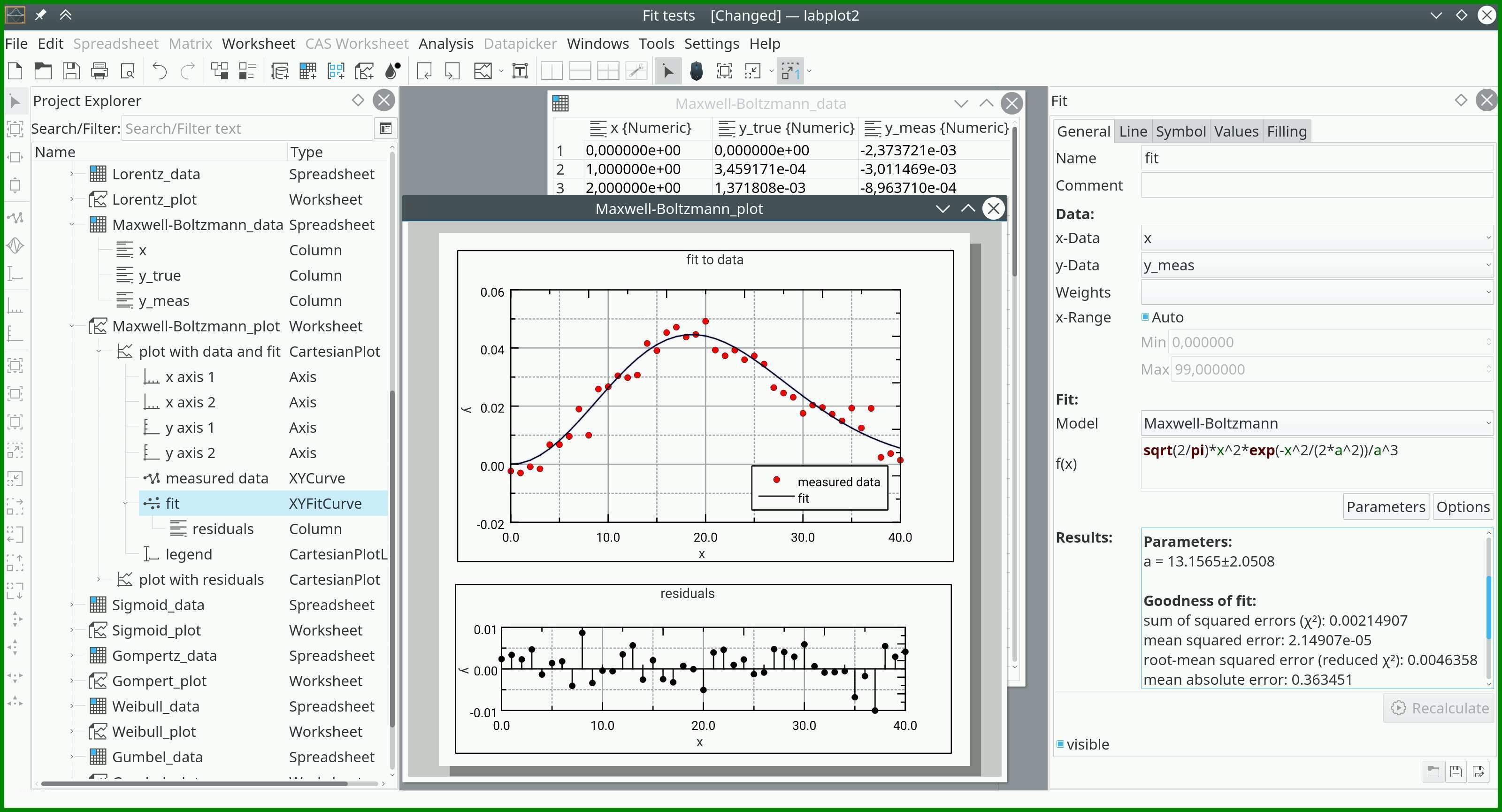Click the horizontal layout icon
This screenshot has height=812, width=1502.
tap(580, 71)
